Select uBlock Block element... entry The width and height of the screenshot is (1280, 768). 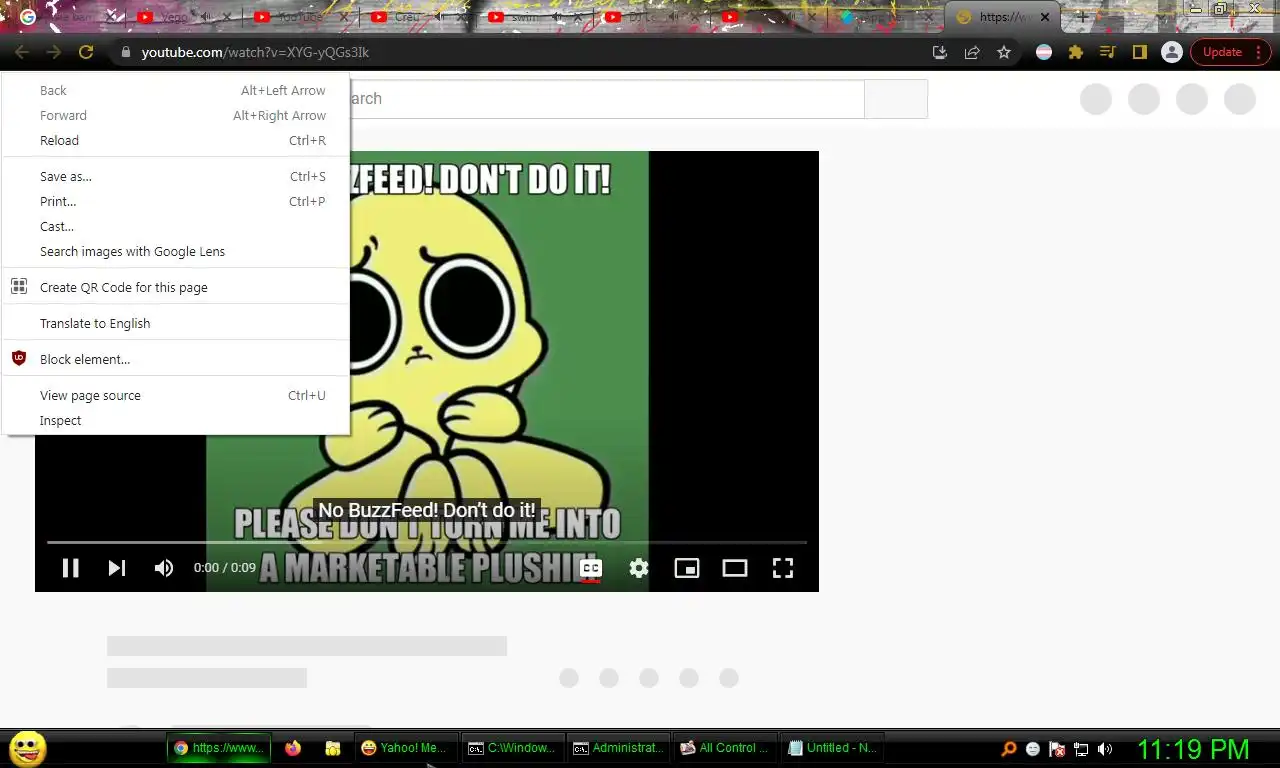pos(176,359)
